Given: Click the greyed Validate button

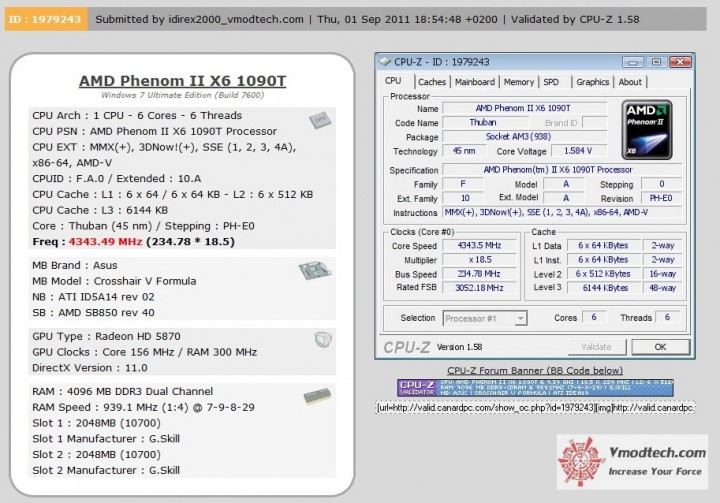Looking at the screenshot, I should 596,347.
